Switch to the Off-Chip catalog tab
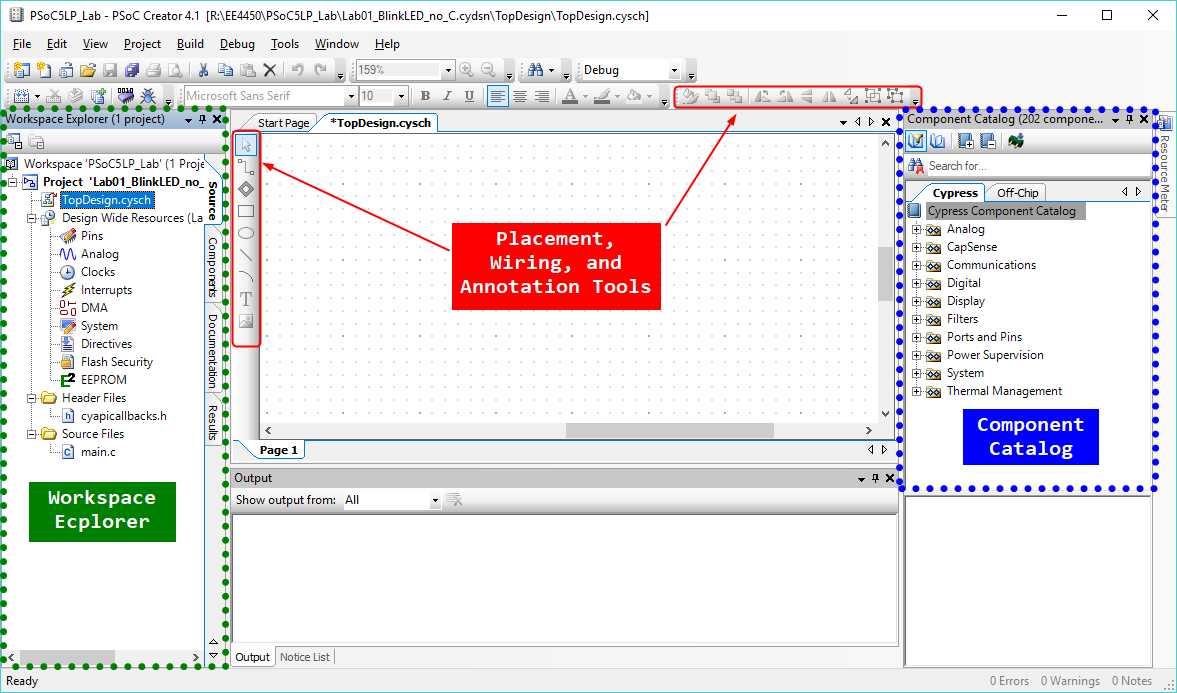 point(1018,193)
